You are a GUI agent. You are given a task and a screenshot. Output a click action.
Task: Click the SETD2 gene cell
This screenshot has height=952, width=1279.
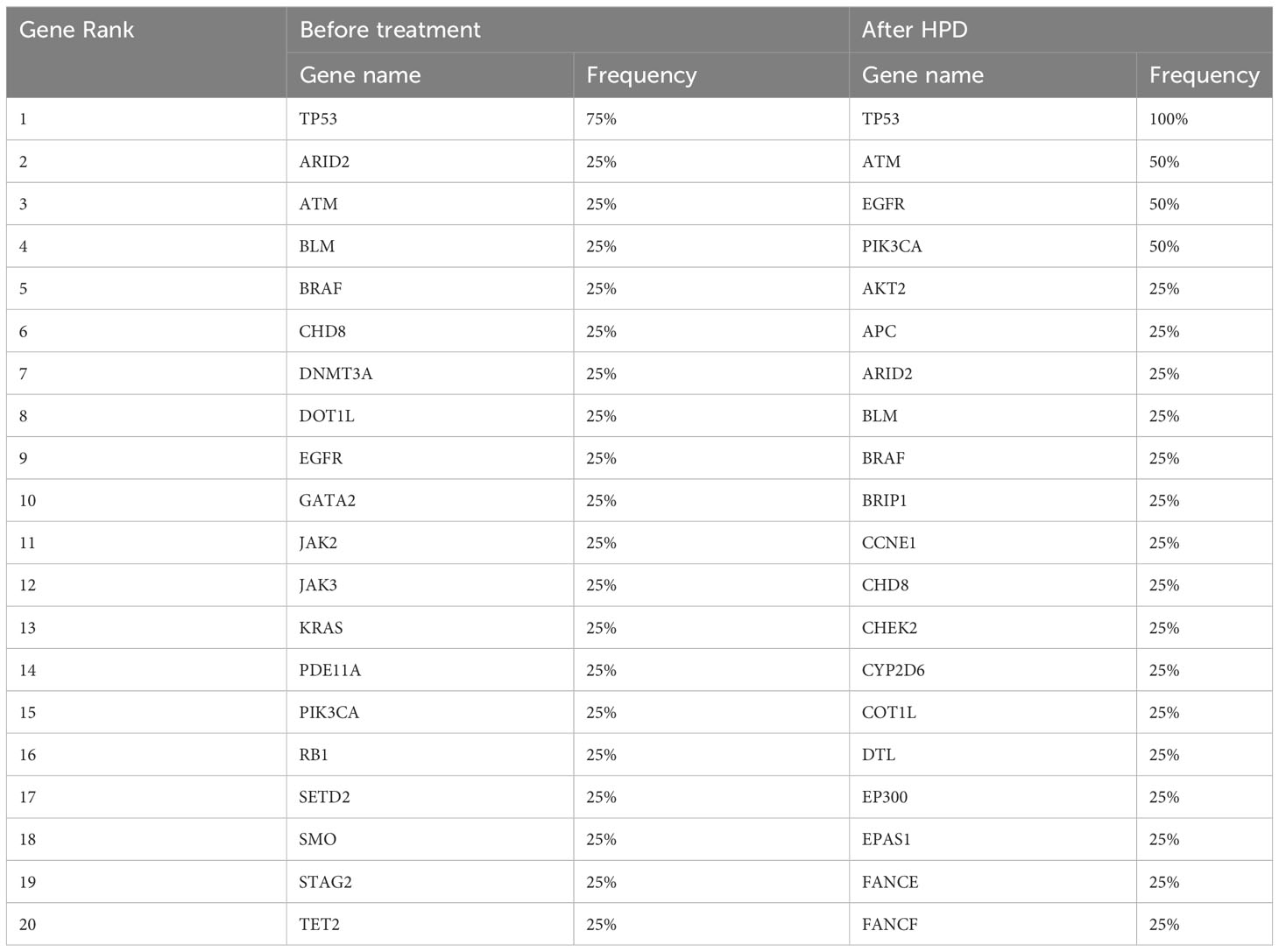(430, 797)
